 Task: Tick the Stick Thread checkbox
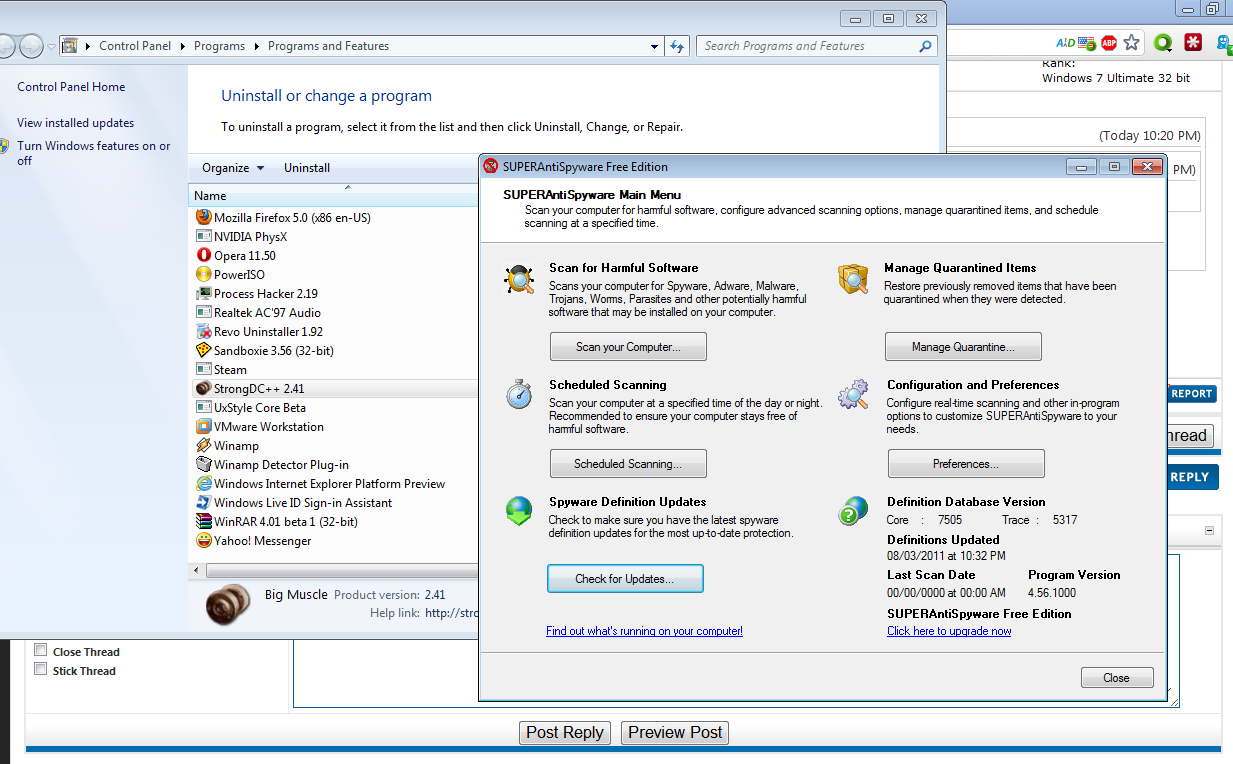point(41,669)
